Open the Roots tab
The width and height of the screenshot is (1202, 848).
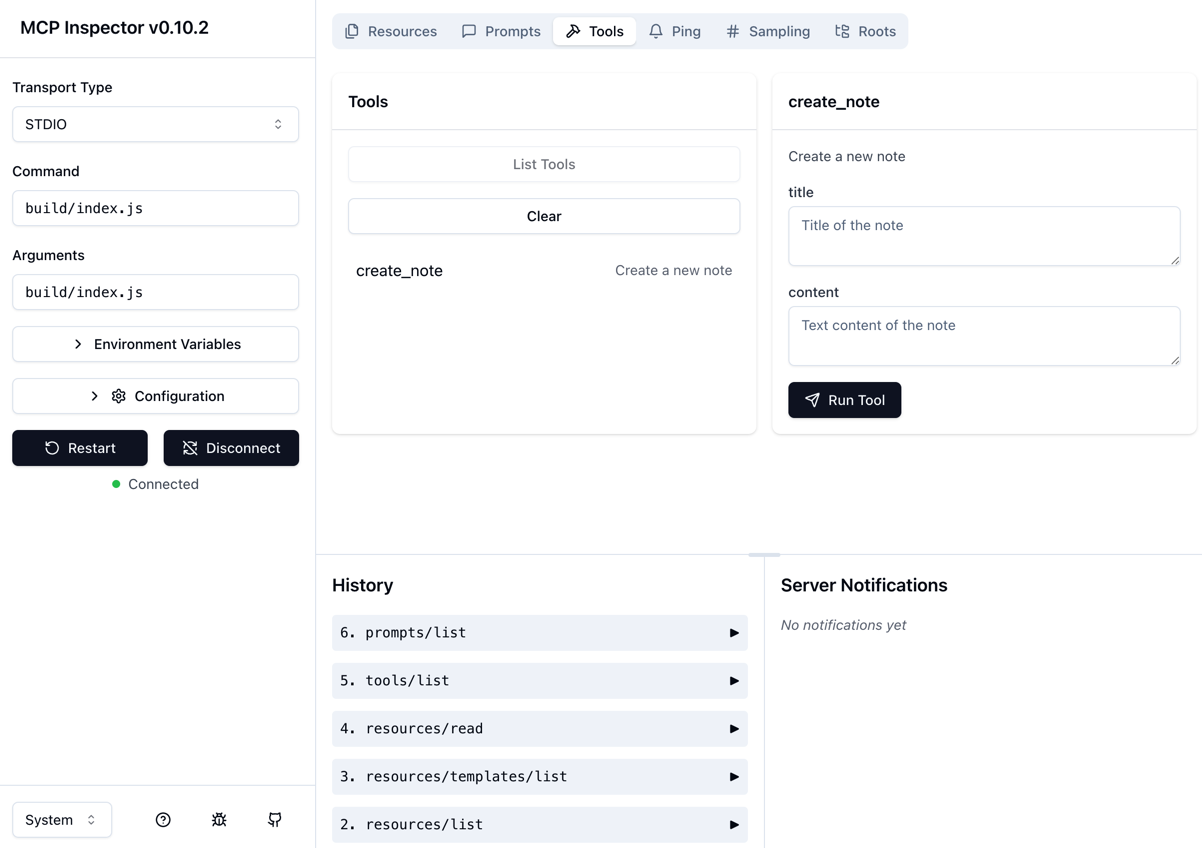pyautogui.click(x=865, y=31)
